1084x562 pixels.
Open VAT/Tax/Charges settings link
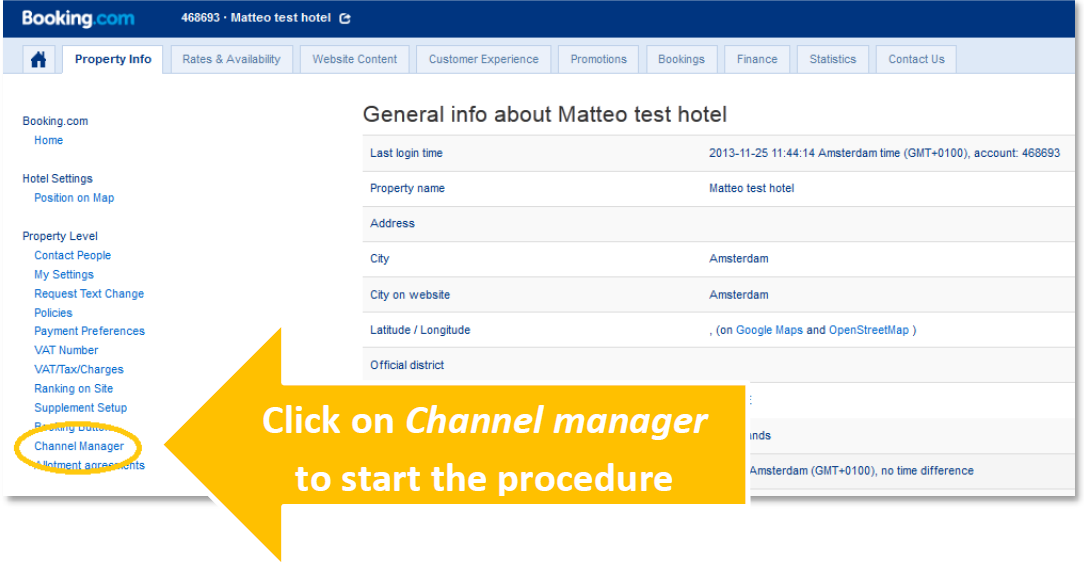[x=79, y=369]
